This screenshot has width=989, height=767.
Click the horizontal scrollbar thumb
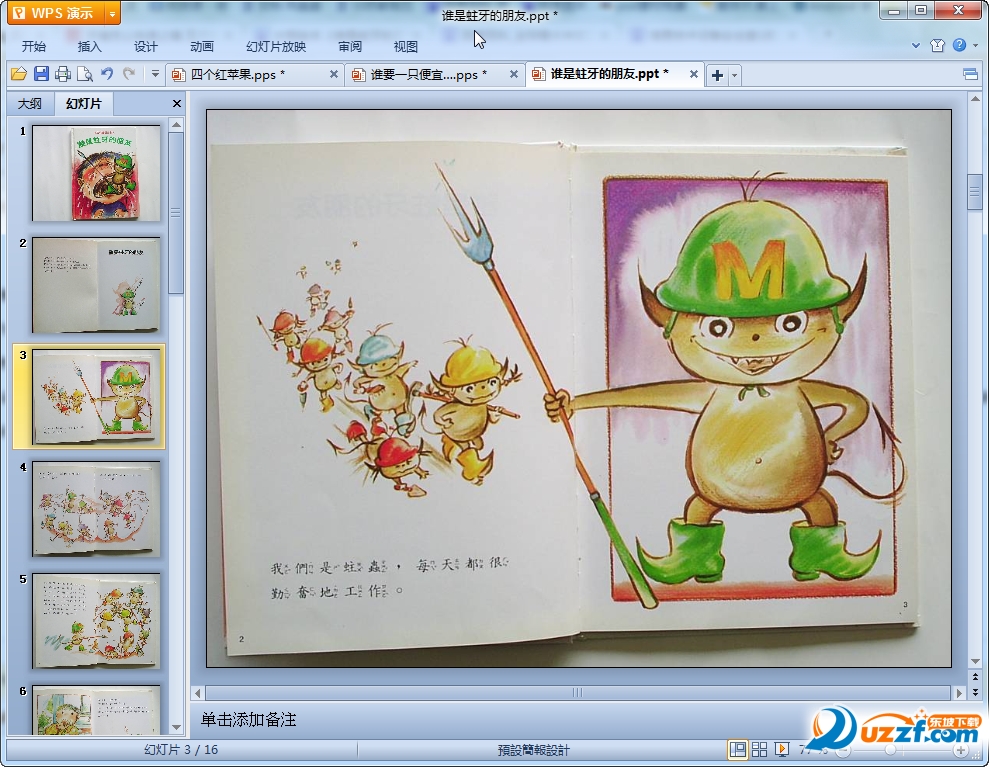pyautogui.click(x=578, y=693)
